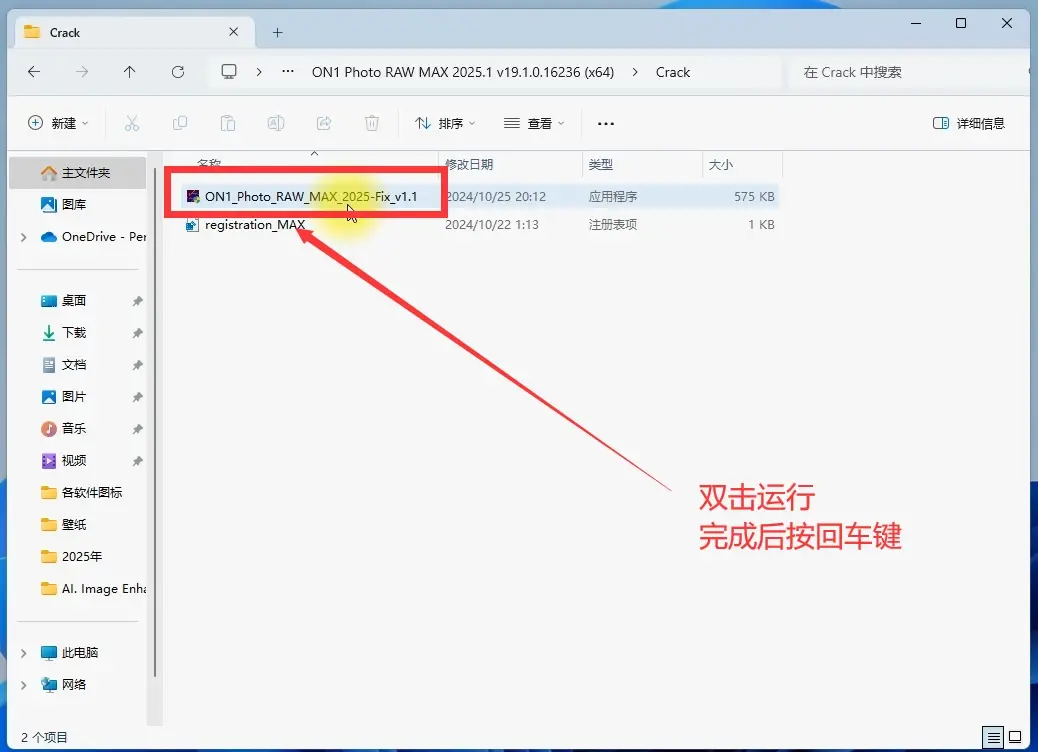Go back with the Back arrow
The width and height of the screenshot is (1038, 752).
34,71
